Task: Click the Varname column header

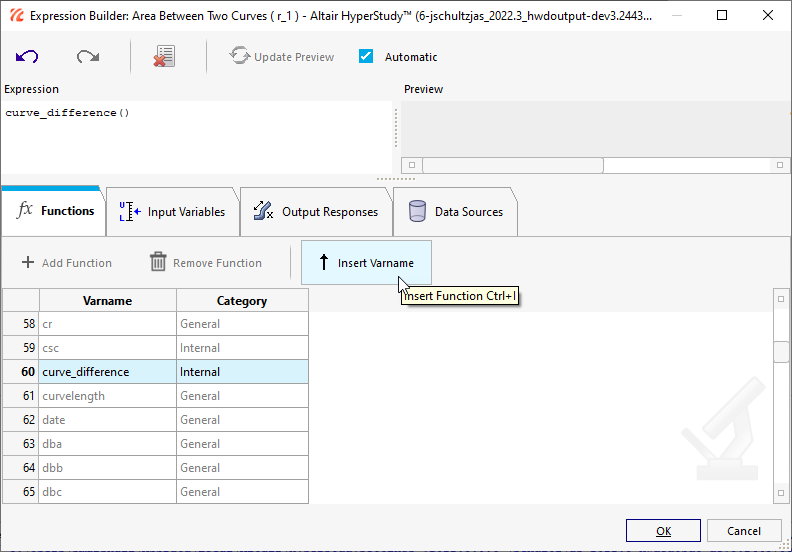Action: click(107, 301)
